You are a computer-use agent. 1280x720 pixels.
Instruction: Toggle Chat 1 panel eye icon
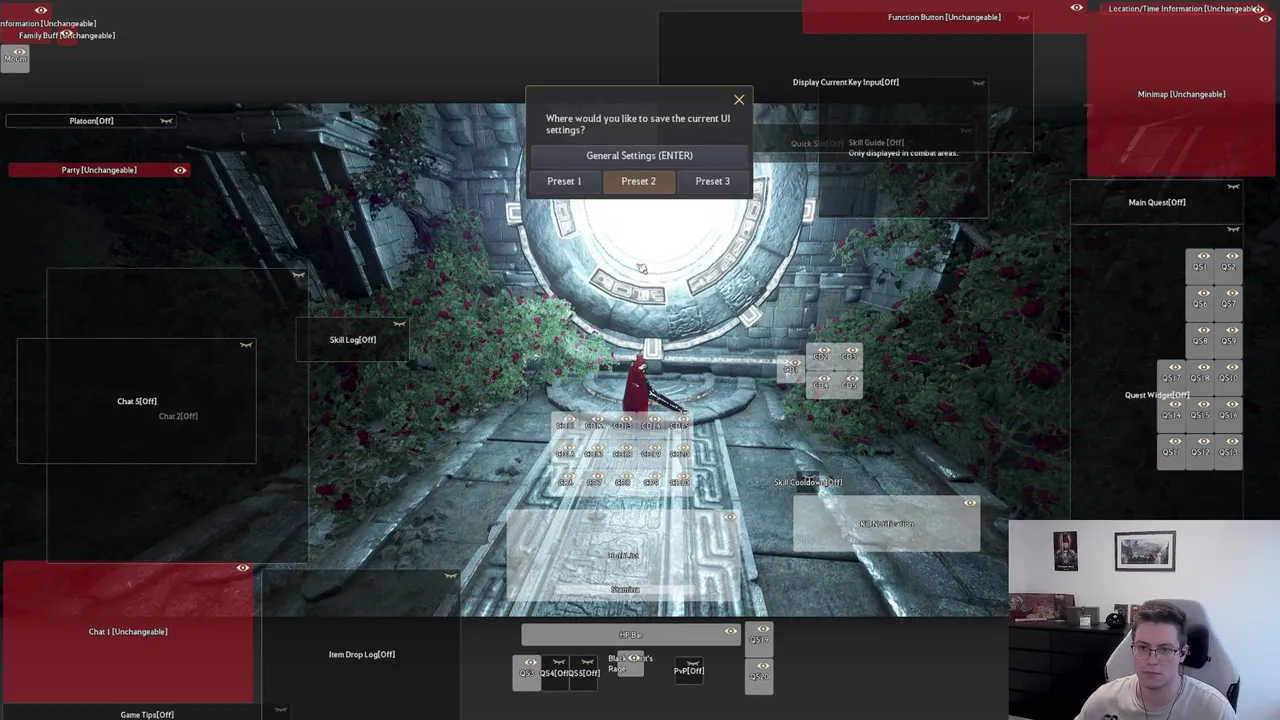(x=242, y=568)
